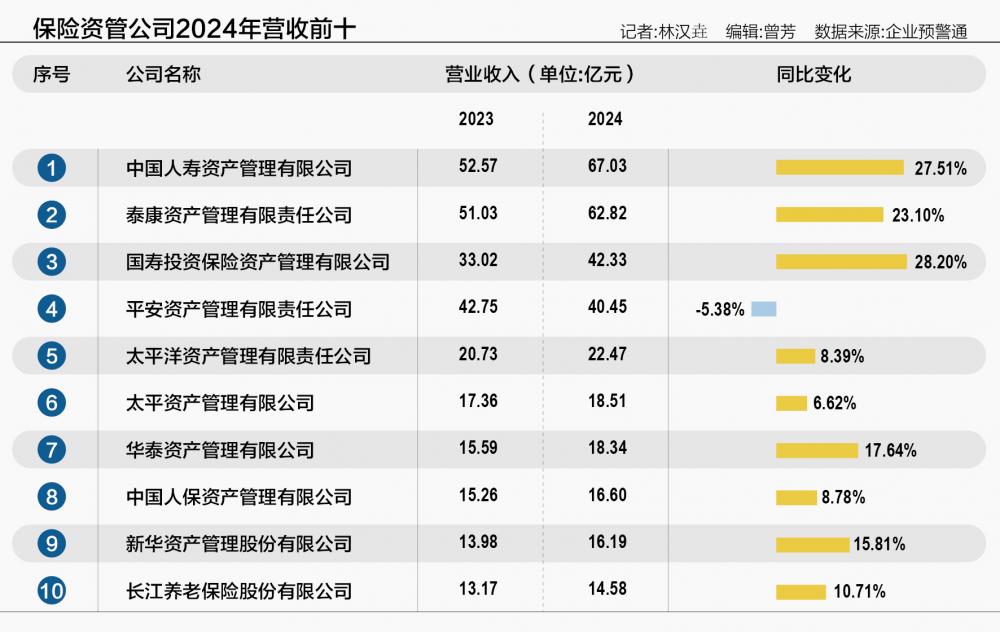Screen dimensions: 1000x632
Task: Click company name 新华资产管理股份有限公司
Action: coord(239,544)
